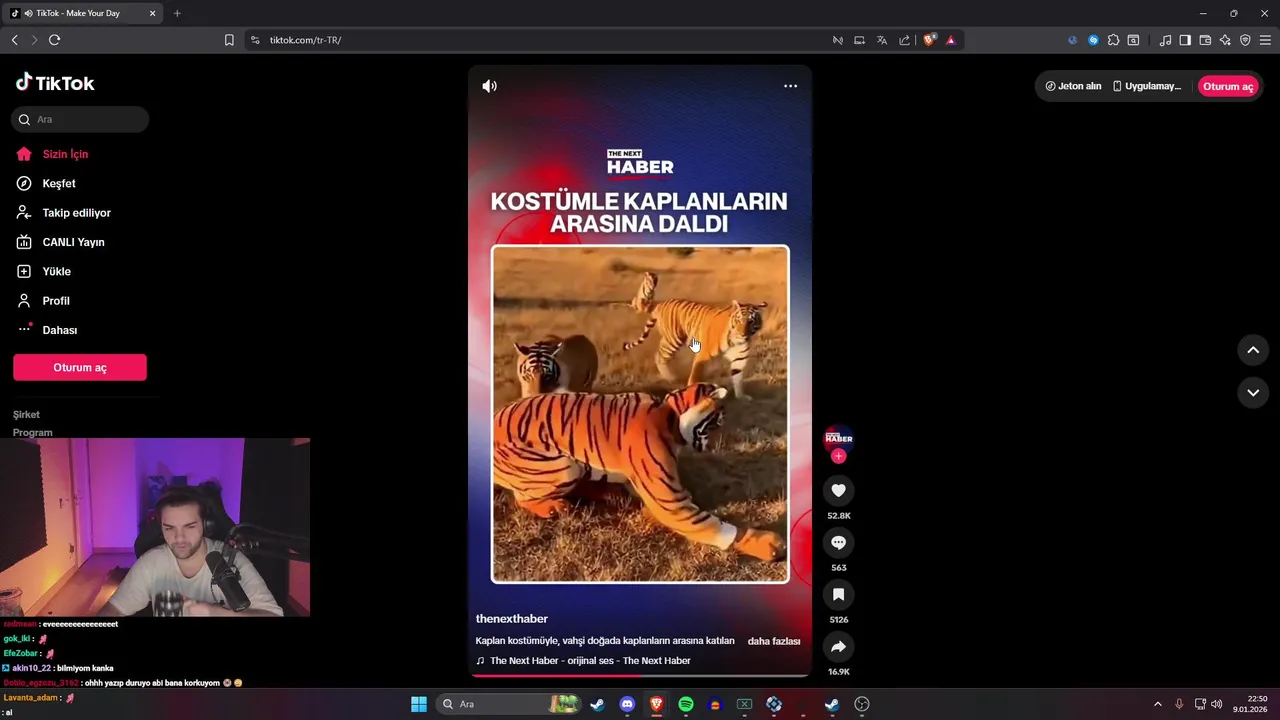The width and height of the screenshot is (1280, 720).
Task: Go to the next video with down arrow
Action: tap(1253, 393)
